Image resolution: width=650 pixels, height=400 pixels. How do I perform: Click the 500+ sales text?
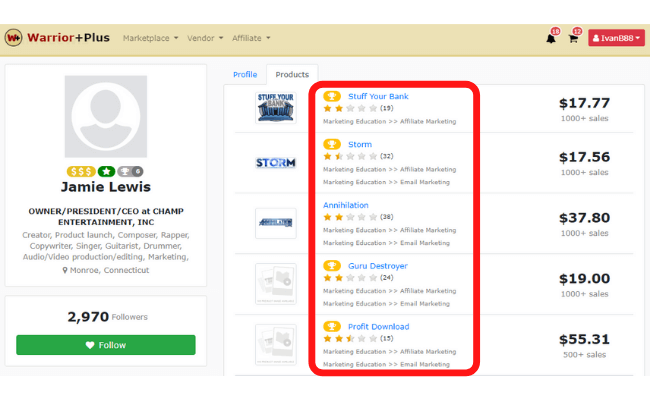(x=585, y=355)
